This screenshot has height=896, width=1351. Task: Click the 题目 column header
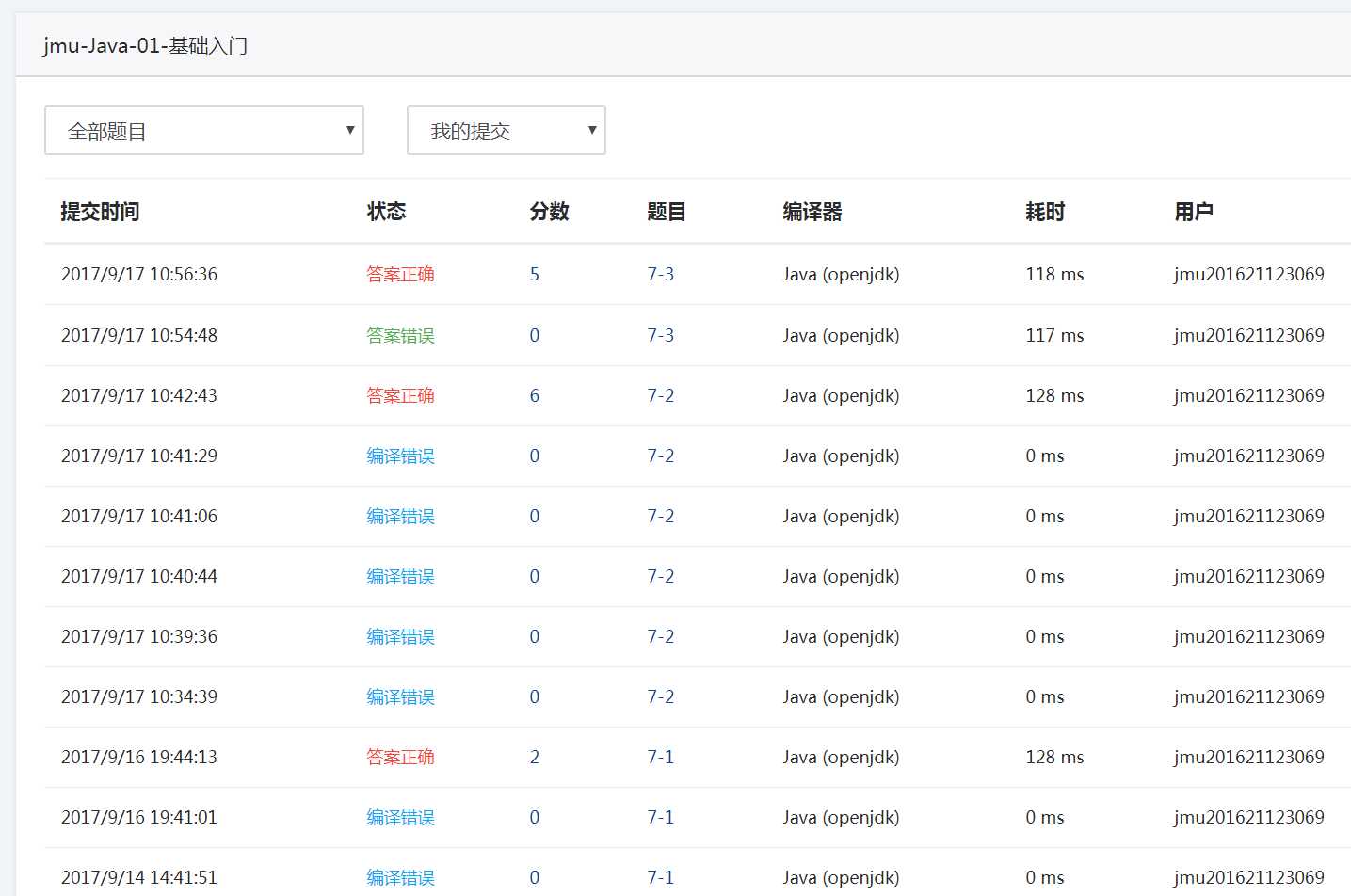point(667,212)
